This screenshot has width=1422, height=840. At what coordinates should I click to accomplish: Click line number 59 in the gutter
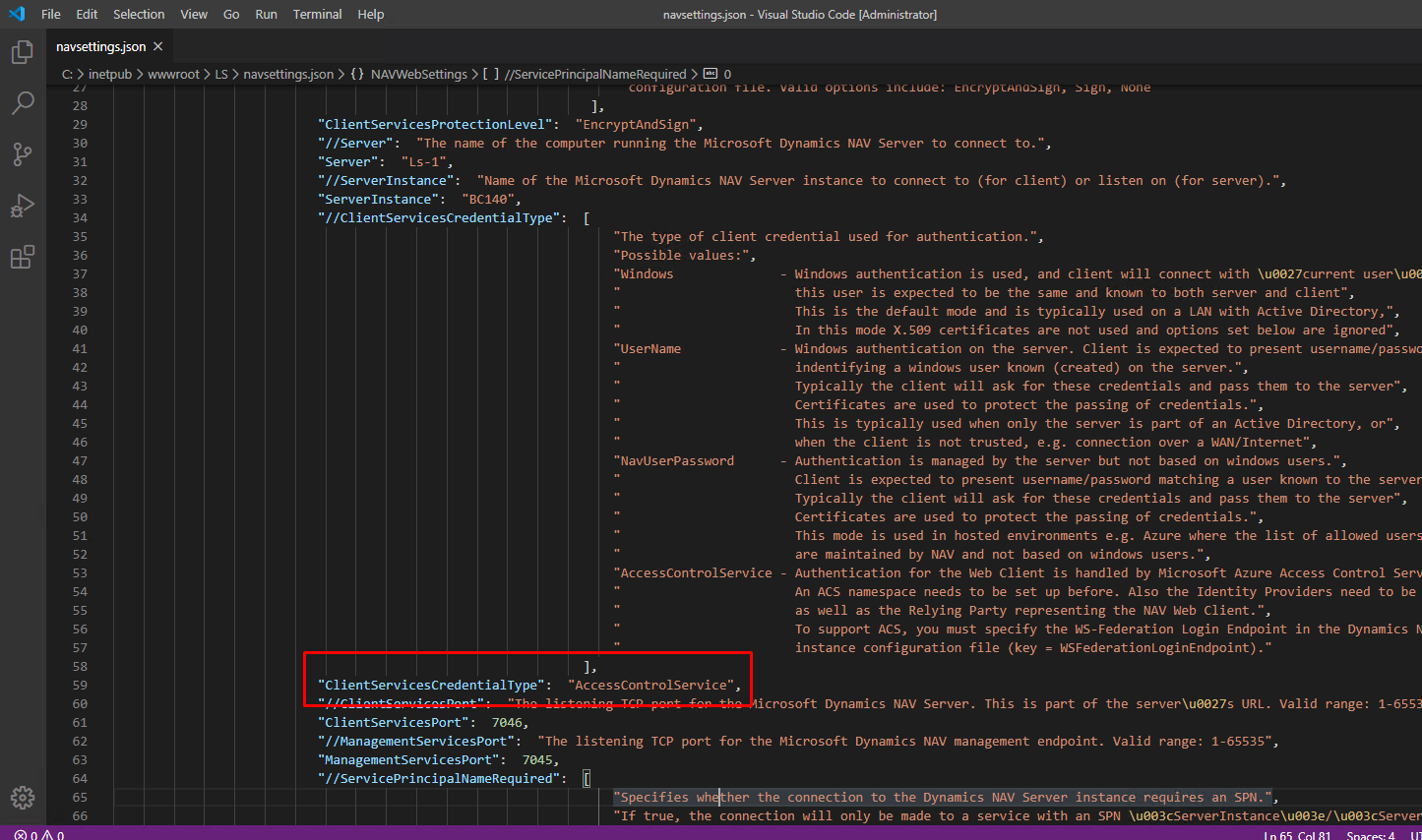click(80, 686)
